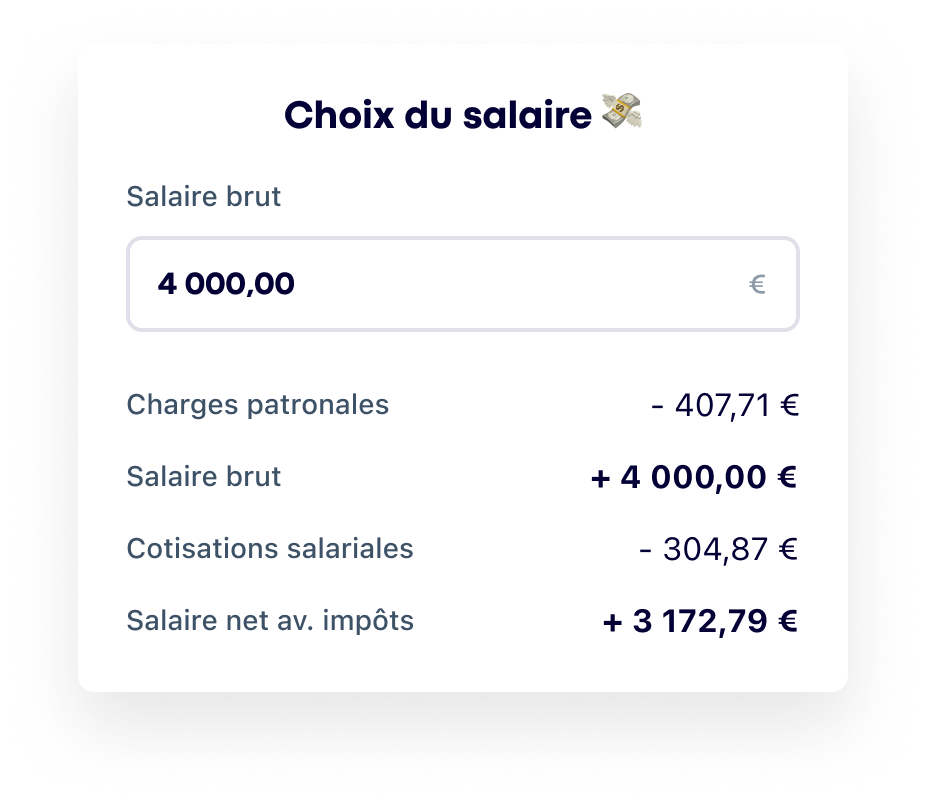Viewport: 926px width, 804px height.
Task: Select the Salaire net av. impôts label
Action: click(x=270, y=621)
